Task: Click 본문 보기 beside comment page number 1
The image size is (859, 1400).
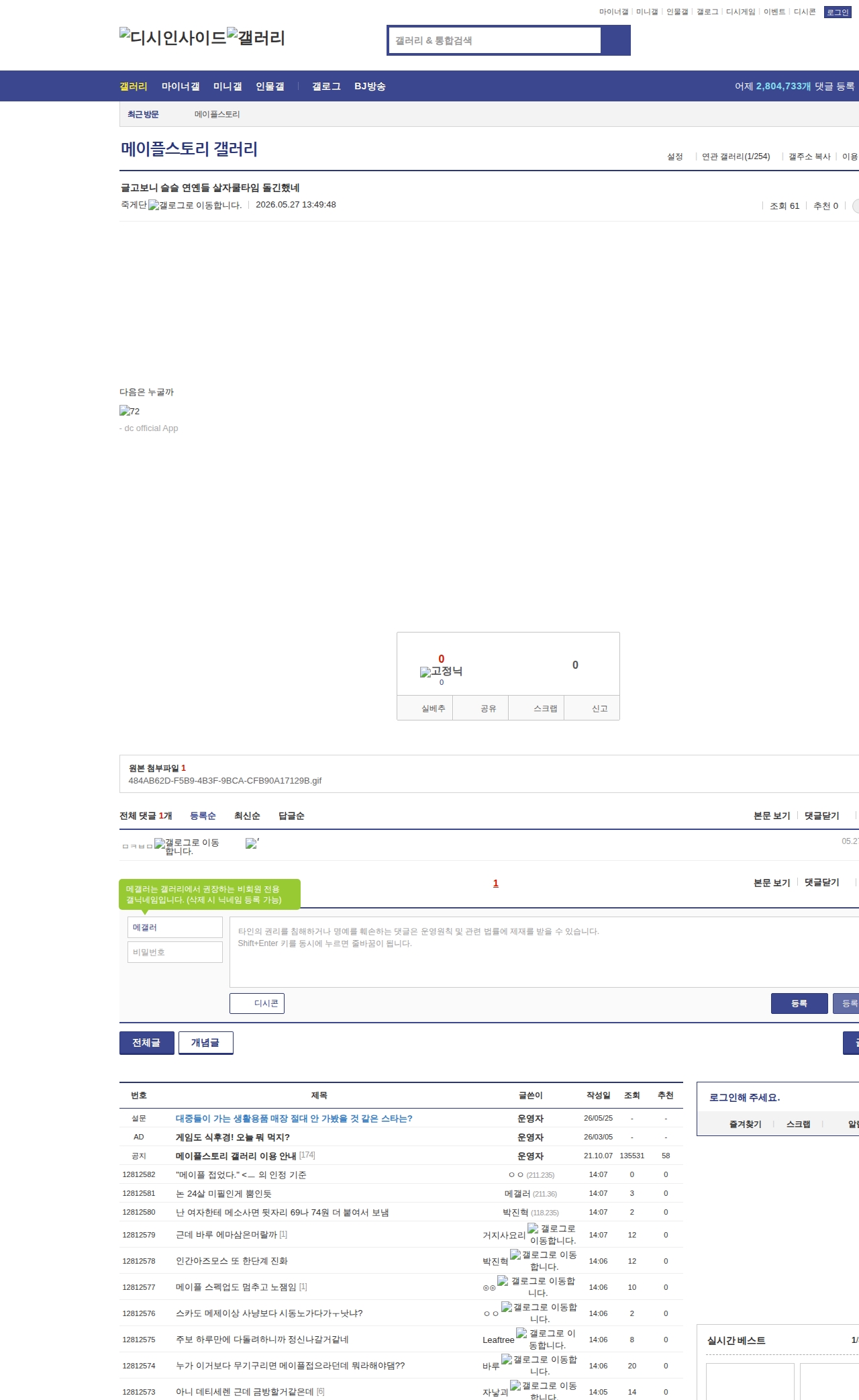Action: tap(772, 882)
